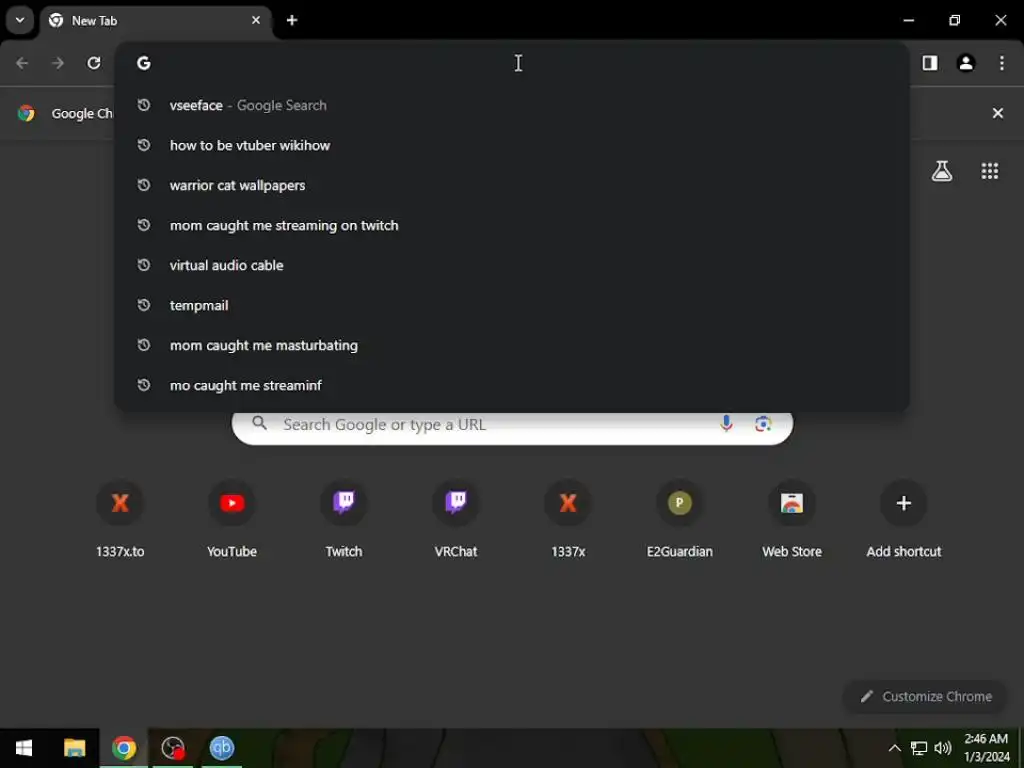Open the Windows Start menu

click(24, 748)
